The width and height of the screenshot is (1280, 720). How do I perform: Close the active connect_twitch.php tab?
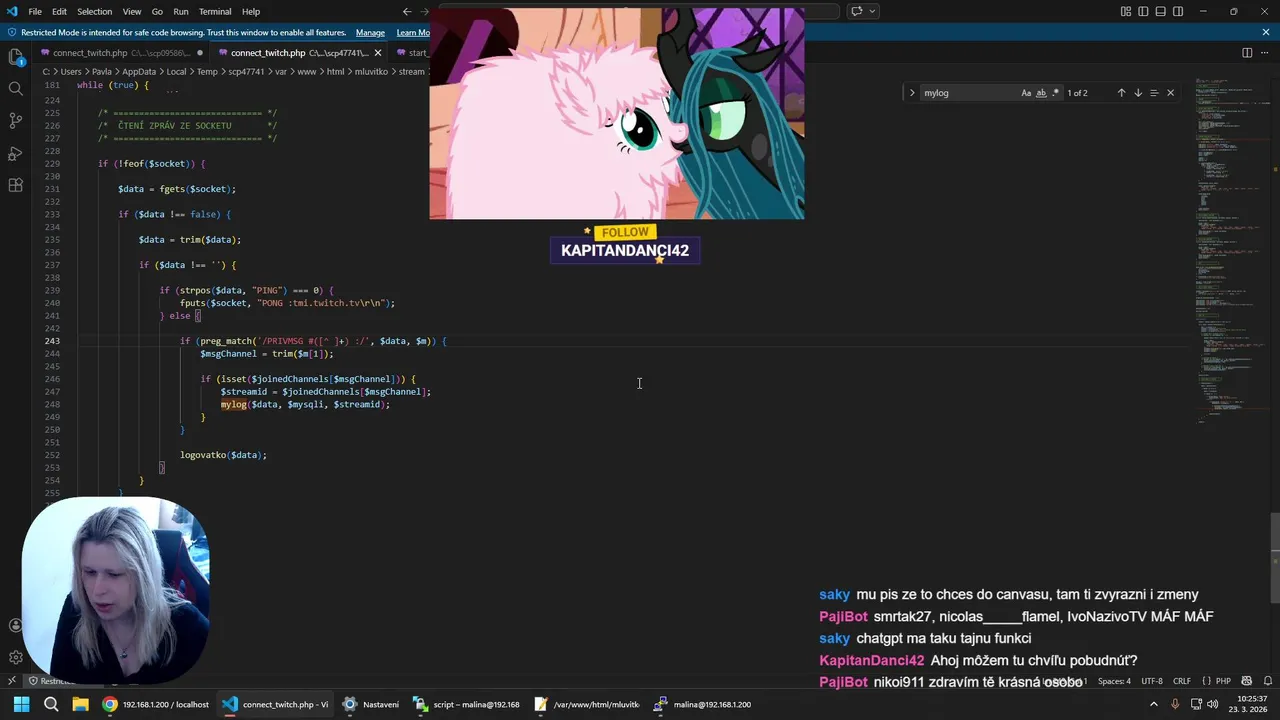[x=378, y=53]
